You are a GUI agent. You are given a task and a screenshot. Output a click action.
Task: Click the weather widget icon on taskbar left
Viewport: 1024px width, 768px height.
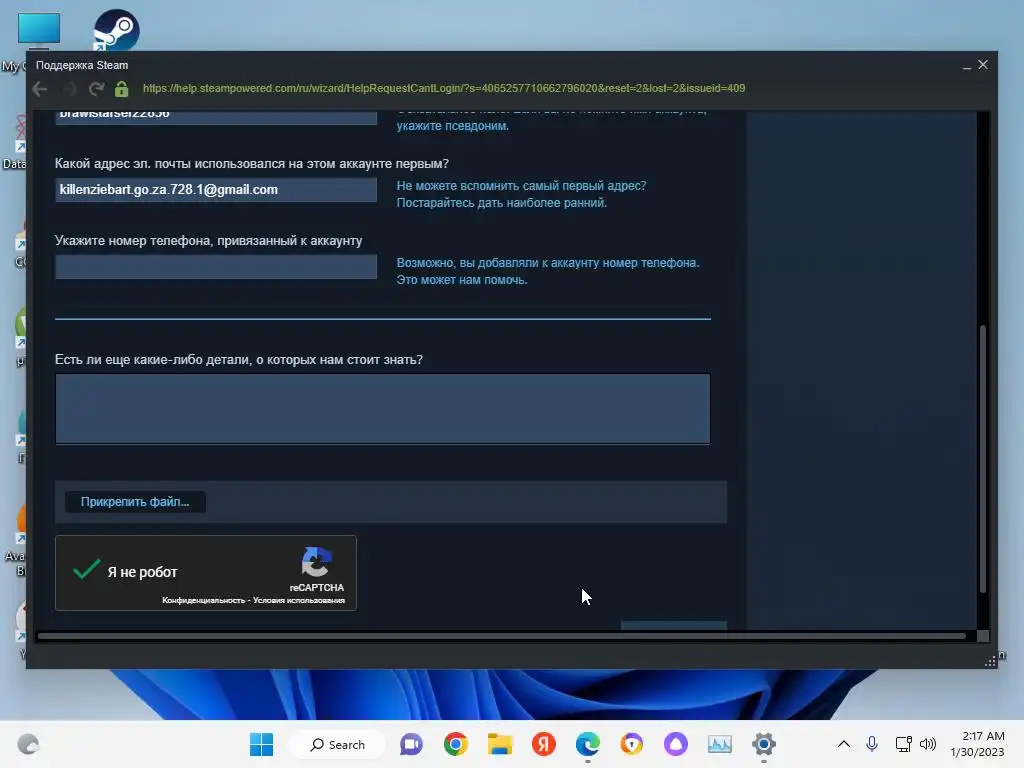coord(28,744)
